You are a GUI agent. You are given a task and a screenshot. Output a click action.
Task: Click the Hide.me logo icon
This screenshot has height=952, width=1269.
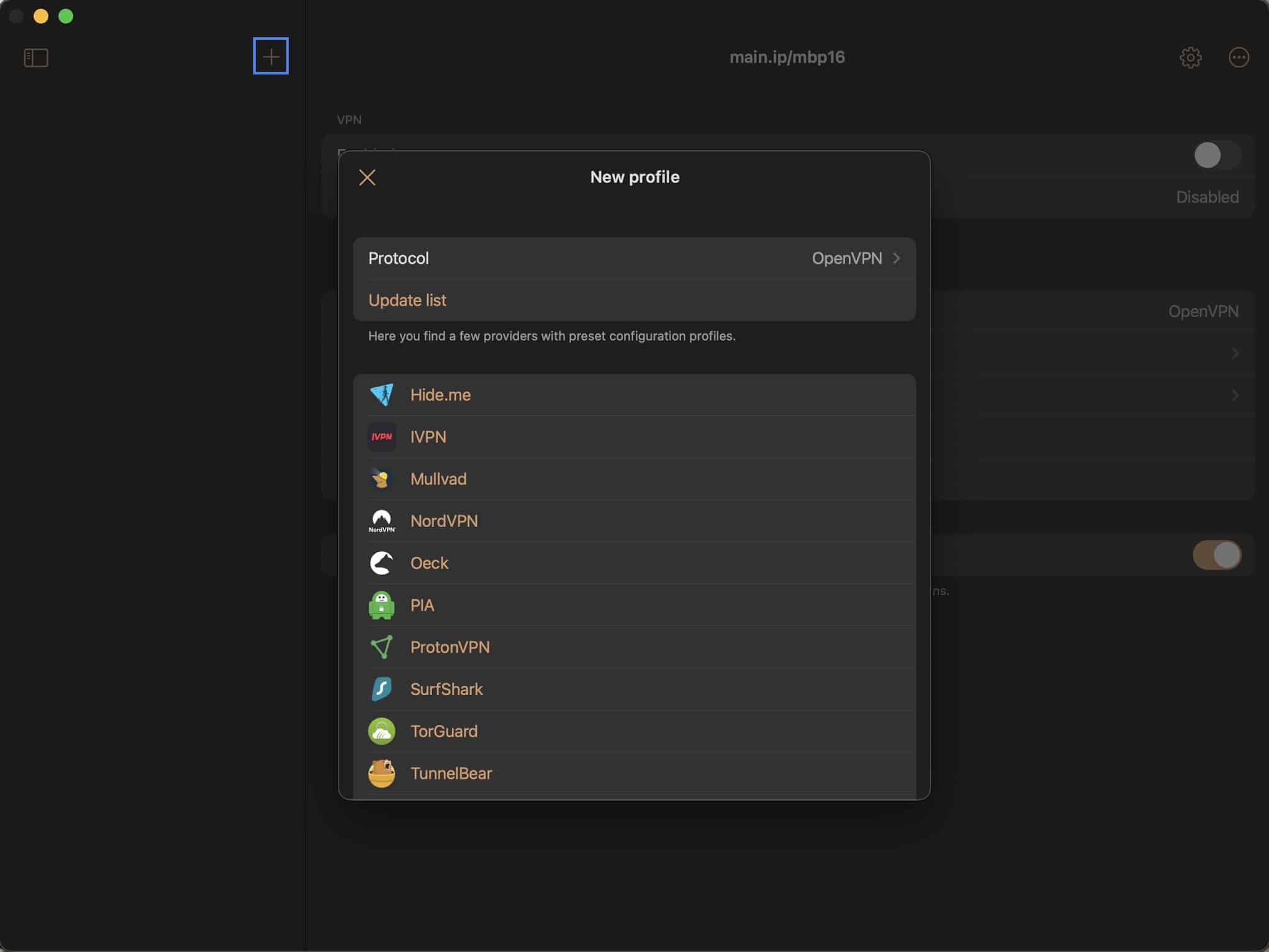(382, 395)
